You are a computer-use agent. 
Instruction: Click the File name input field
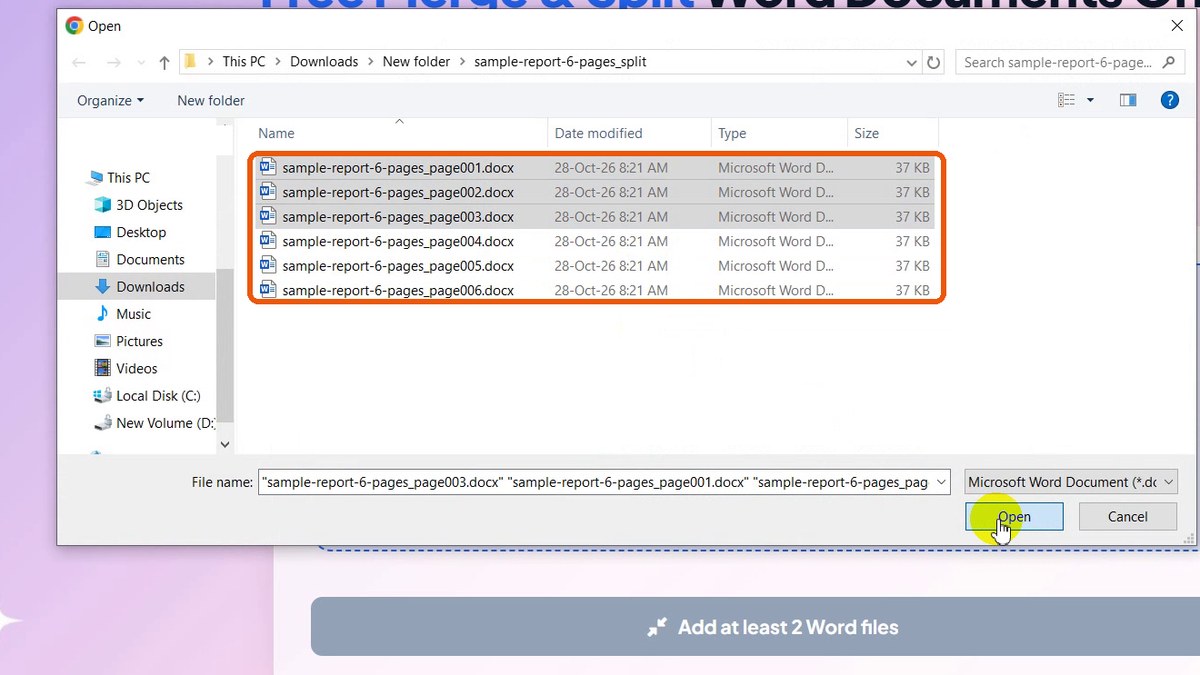603,482
